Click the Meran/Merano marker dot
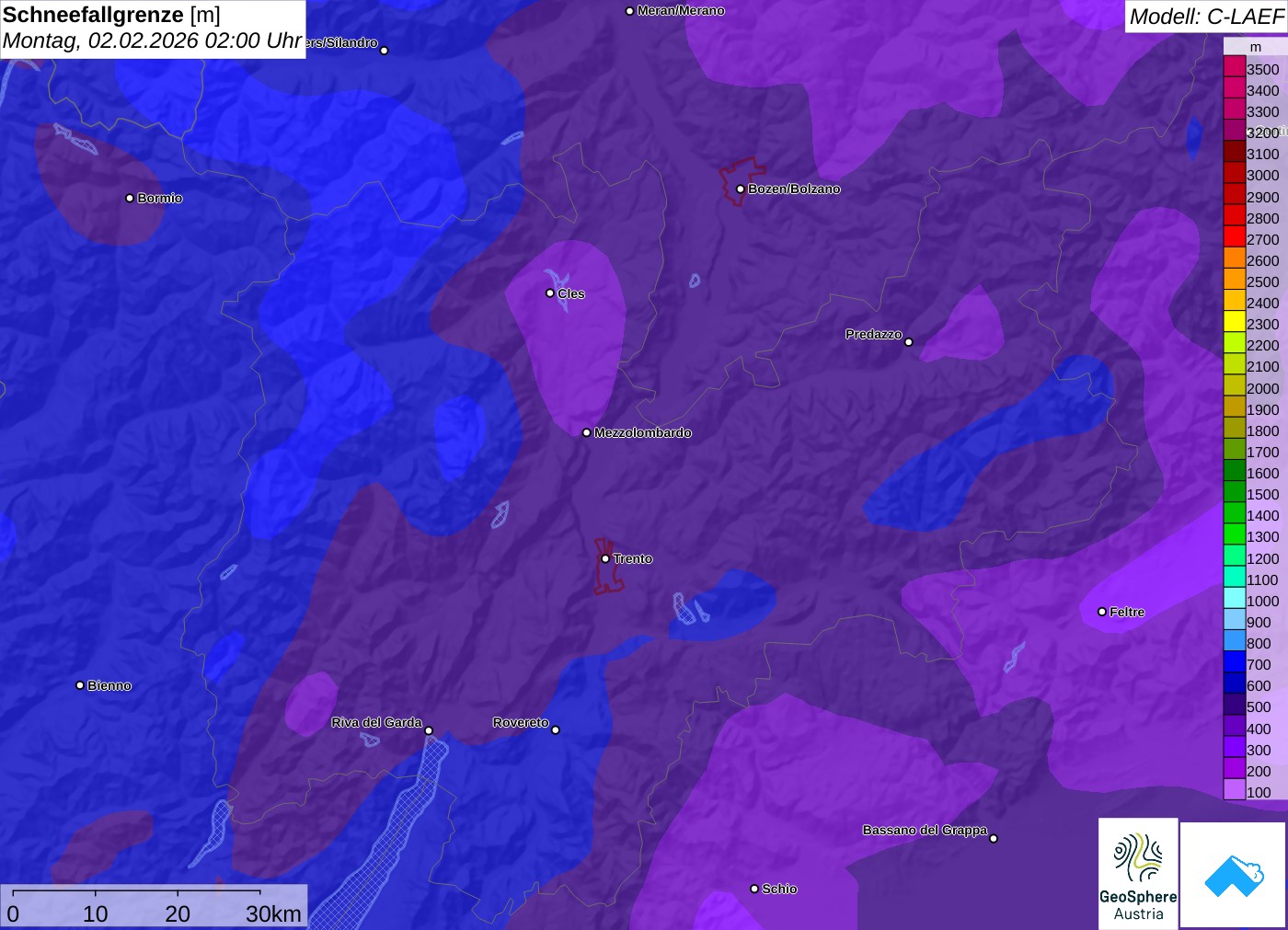 (x=629, y=11)
